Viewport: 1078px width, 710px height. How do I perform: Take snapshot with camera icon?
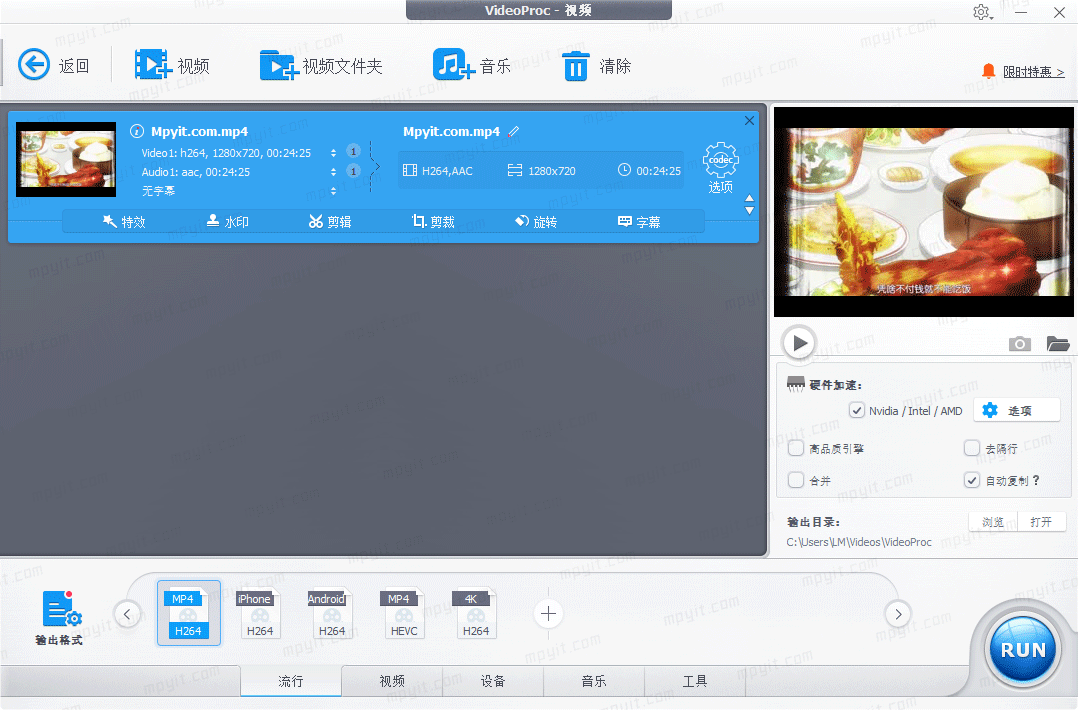tap(1020, 344)
